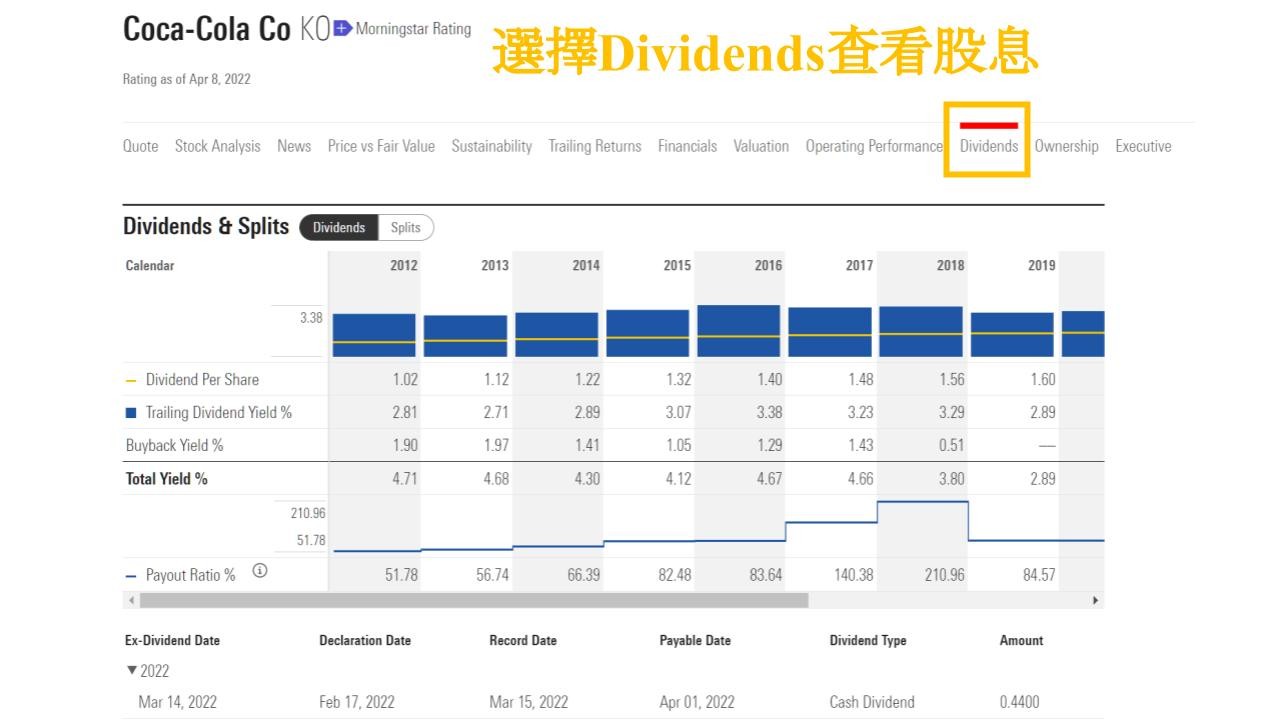This screenshot has height=720, width=1280.
Task: Click the scrollbar left arrow
Action: coord(130,600)
